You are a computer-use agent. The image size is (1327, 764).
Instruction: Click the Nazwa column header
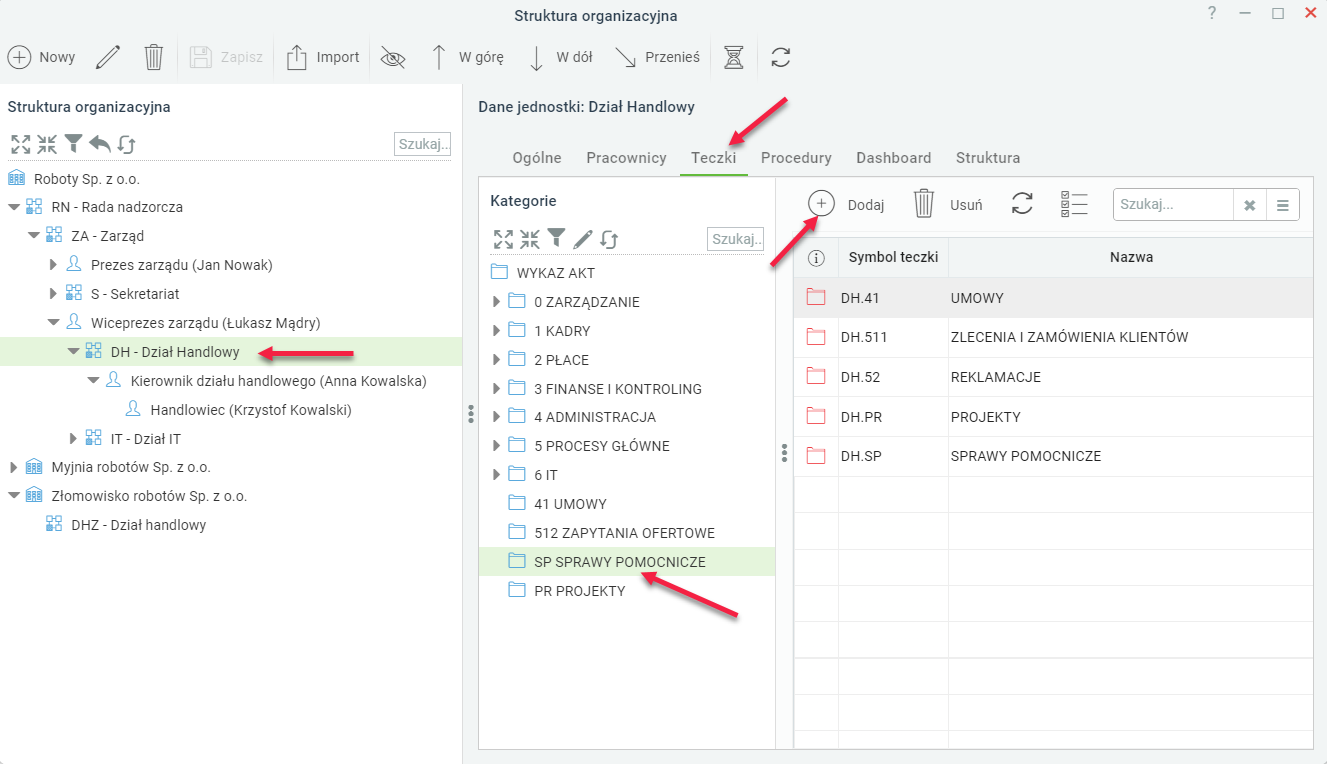(1131, 257)
